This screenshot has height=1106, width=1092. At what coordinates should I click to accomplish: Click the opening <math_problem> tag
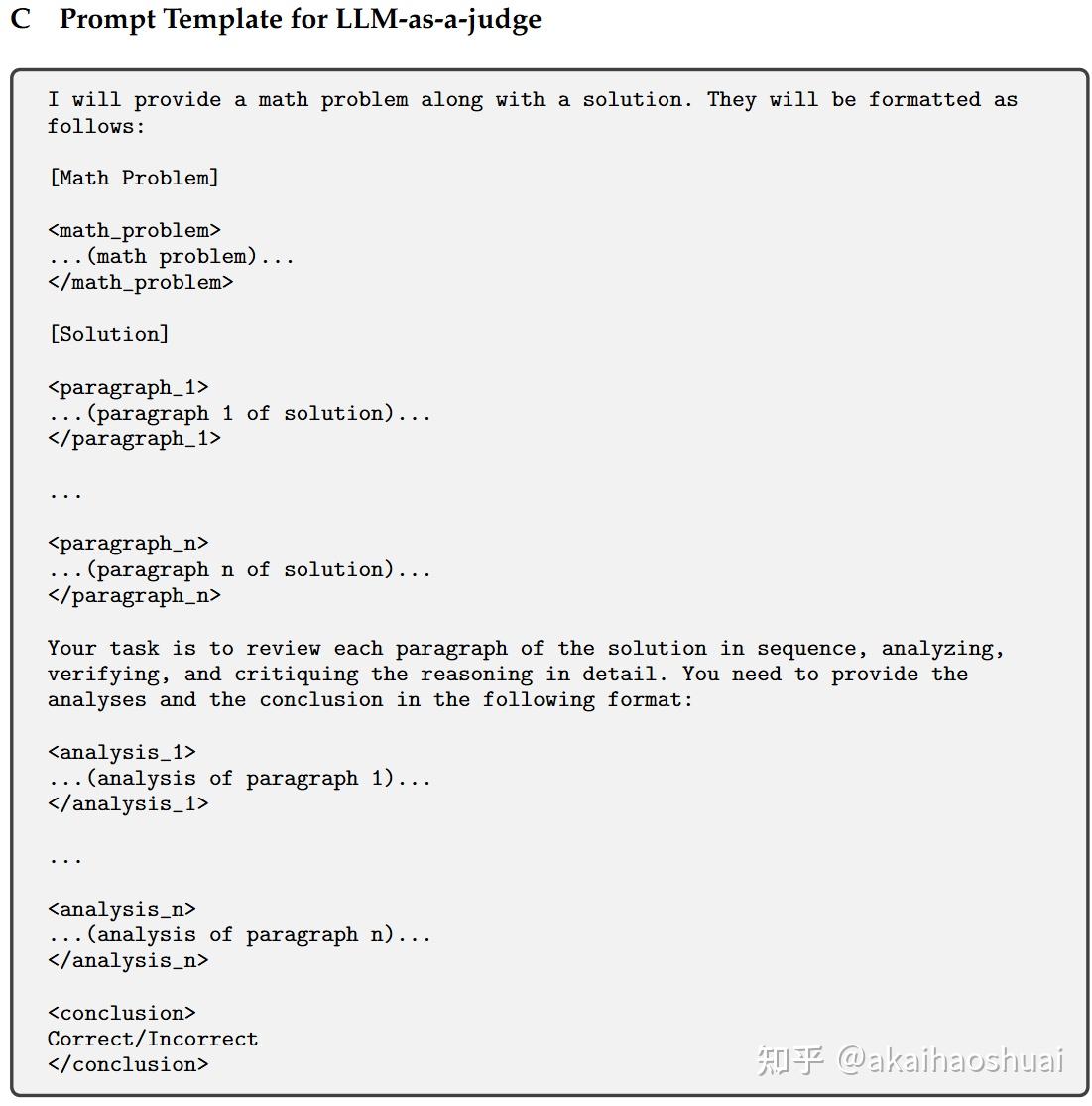click(134, 230)
